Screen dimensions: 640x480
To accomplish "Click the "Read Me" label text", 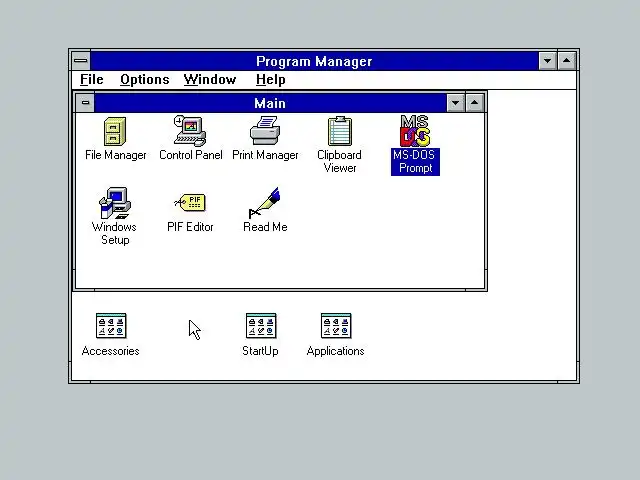I will [265, 227].
